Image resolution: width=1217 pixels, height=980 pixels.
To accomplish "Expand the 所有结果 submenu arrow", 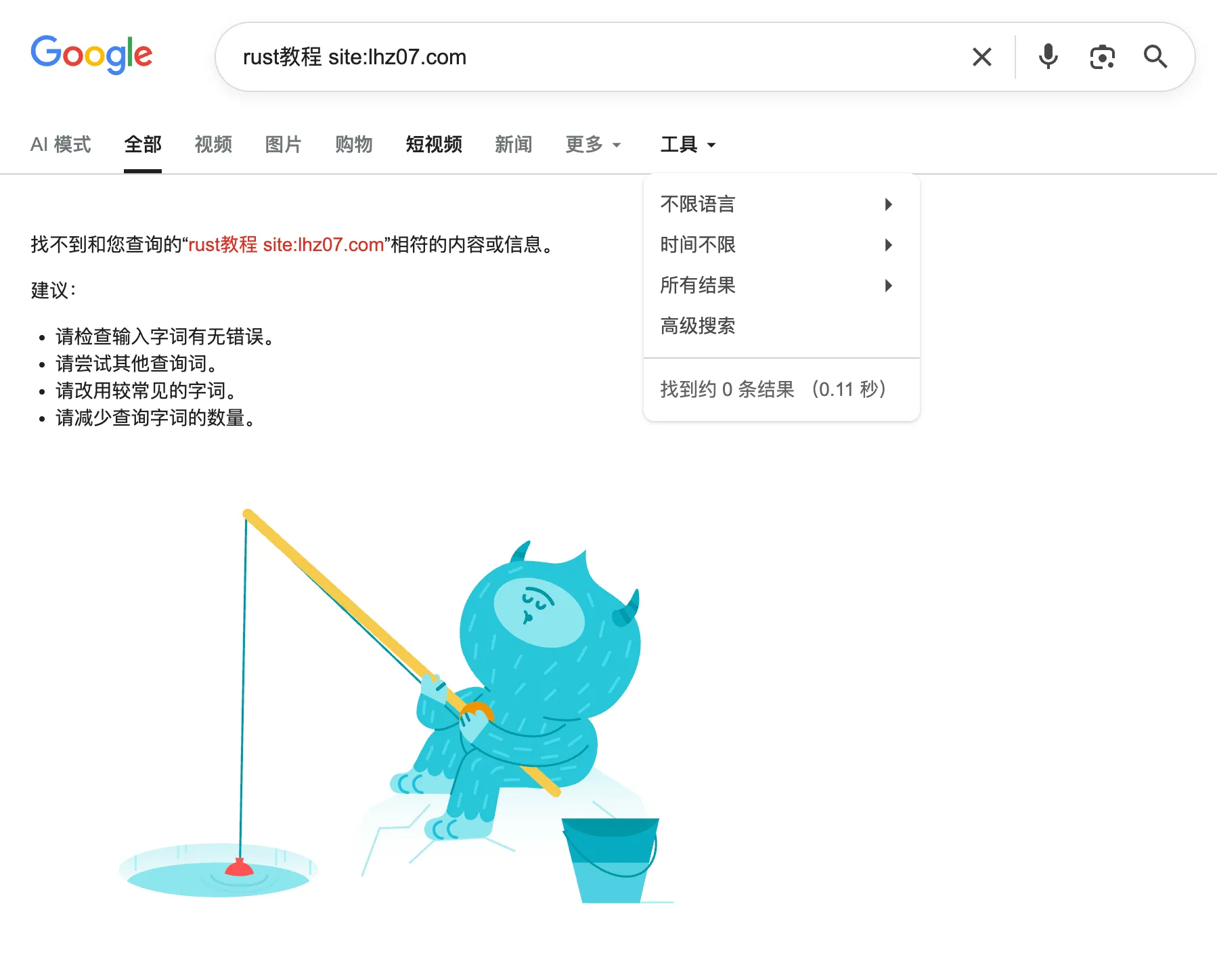I will coord(889,286).
